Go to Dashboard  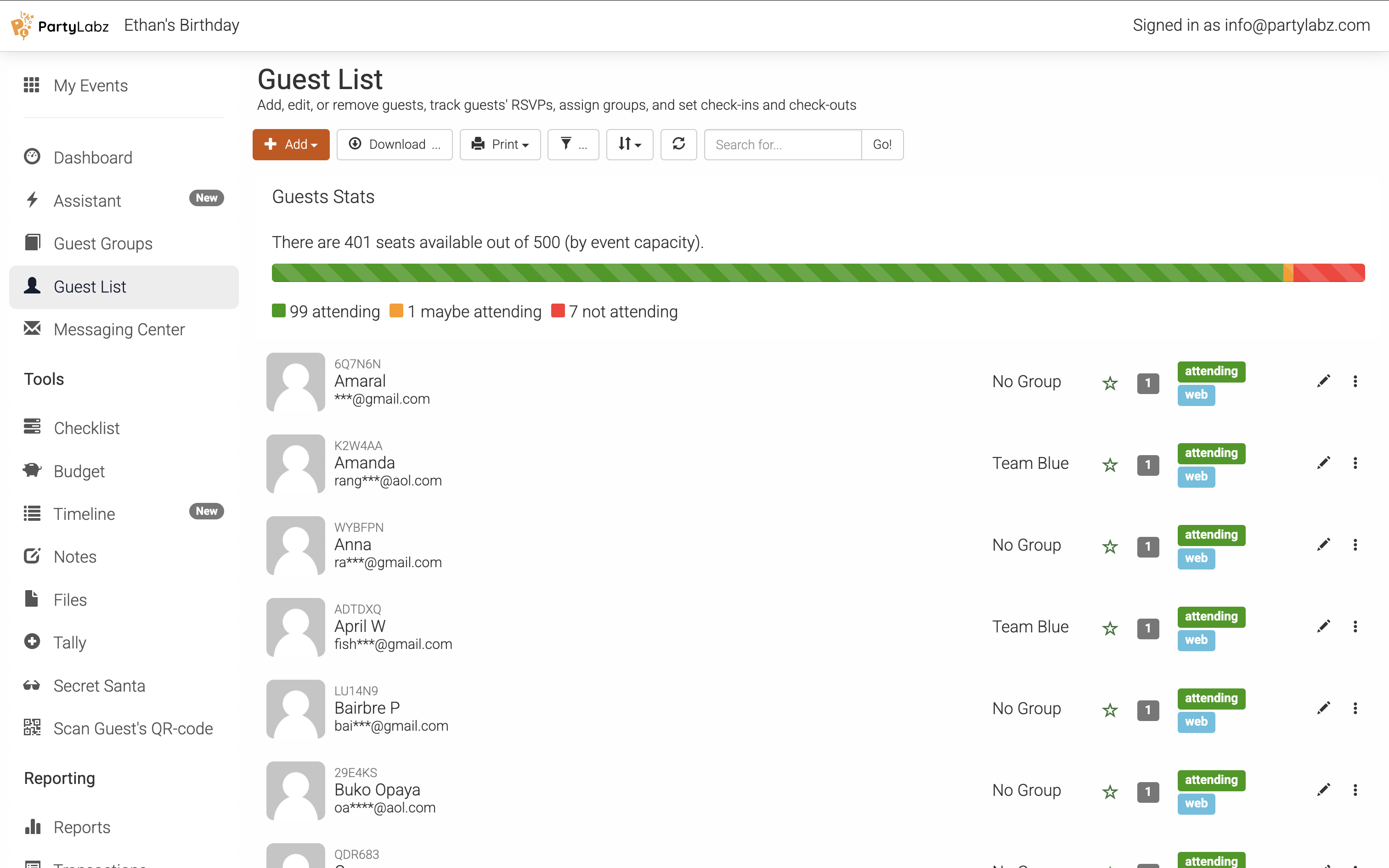tap(124, 157)
